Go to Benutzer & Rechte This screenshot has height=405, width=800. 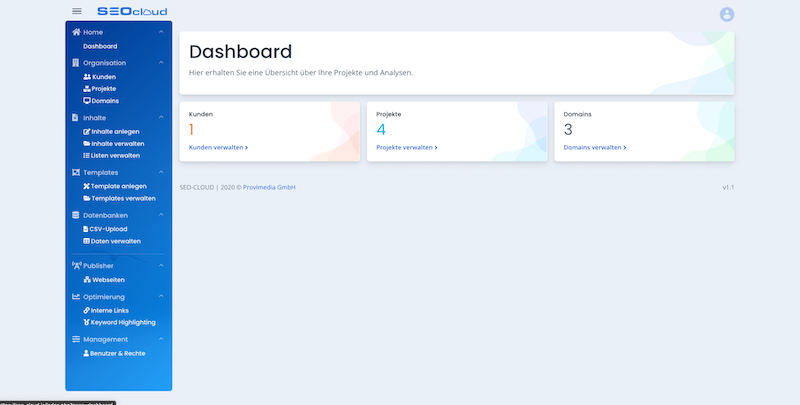(113, 353)
